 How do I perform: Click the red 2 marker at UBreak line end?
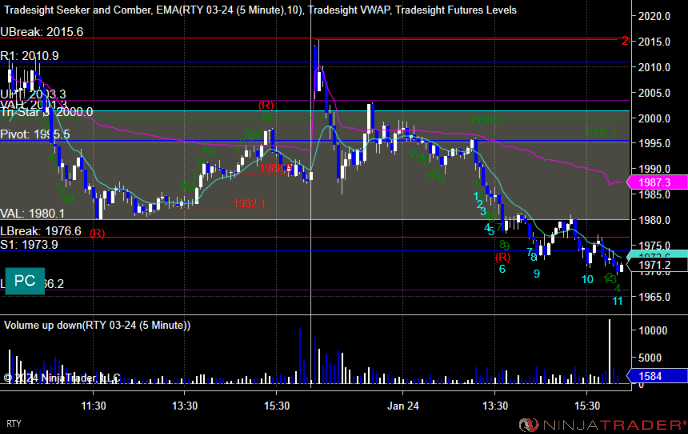point(625,41)
